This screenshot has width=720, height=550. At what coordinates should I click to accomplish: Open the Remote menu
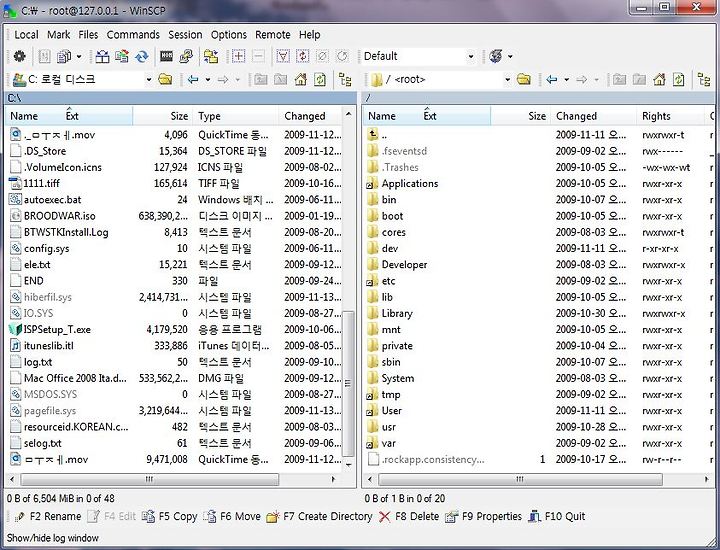[x=273, y=34]
